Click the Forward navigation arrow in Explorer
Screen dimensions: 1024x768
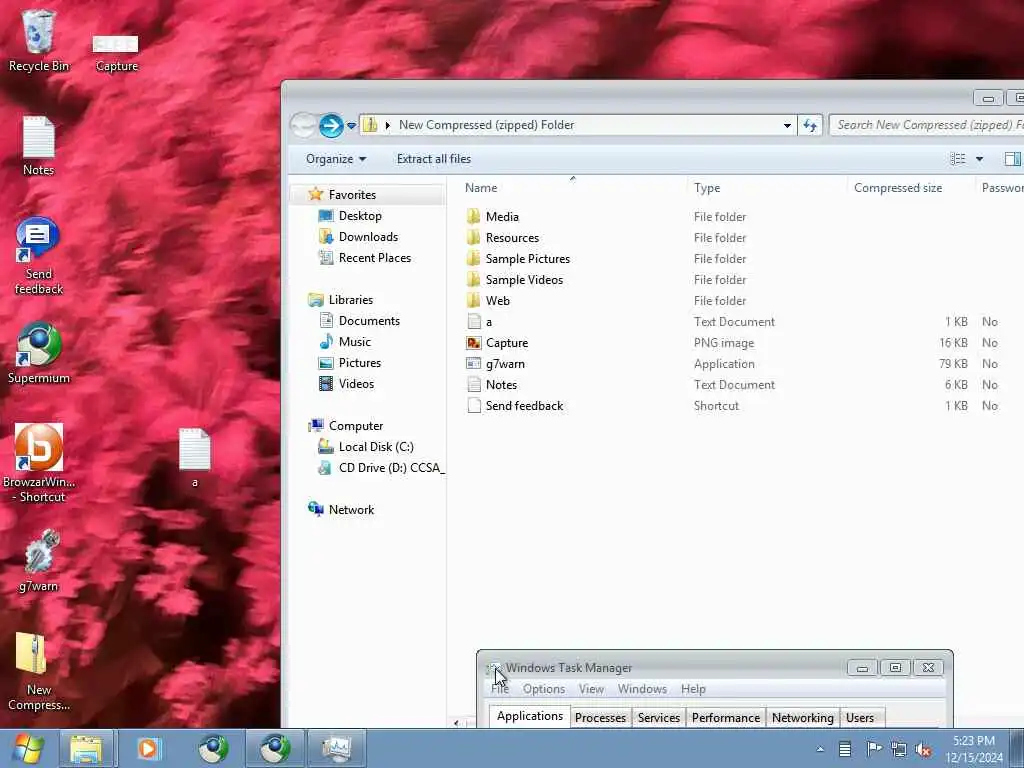[x=331, y=125]
